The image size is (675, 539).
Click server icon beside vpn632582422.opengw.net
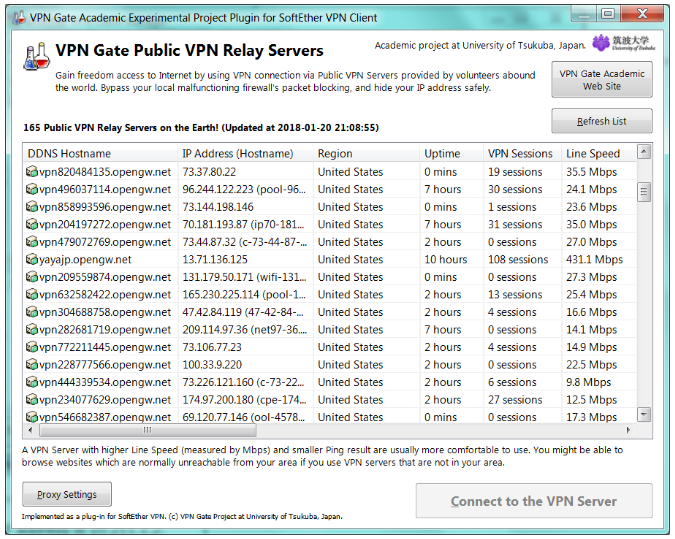click(32, 294)
